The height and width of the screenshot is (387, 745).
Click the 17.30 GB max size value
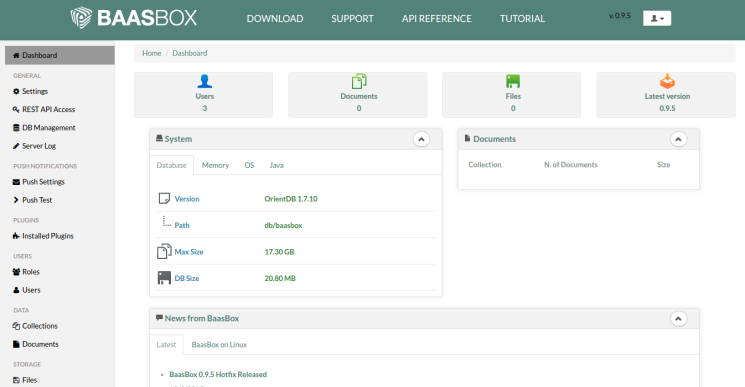279,252
